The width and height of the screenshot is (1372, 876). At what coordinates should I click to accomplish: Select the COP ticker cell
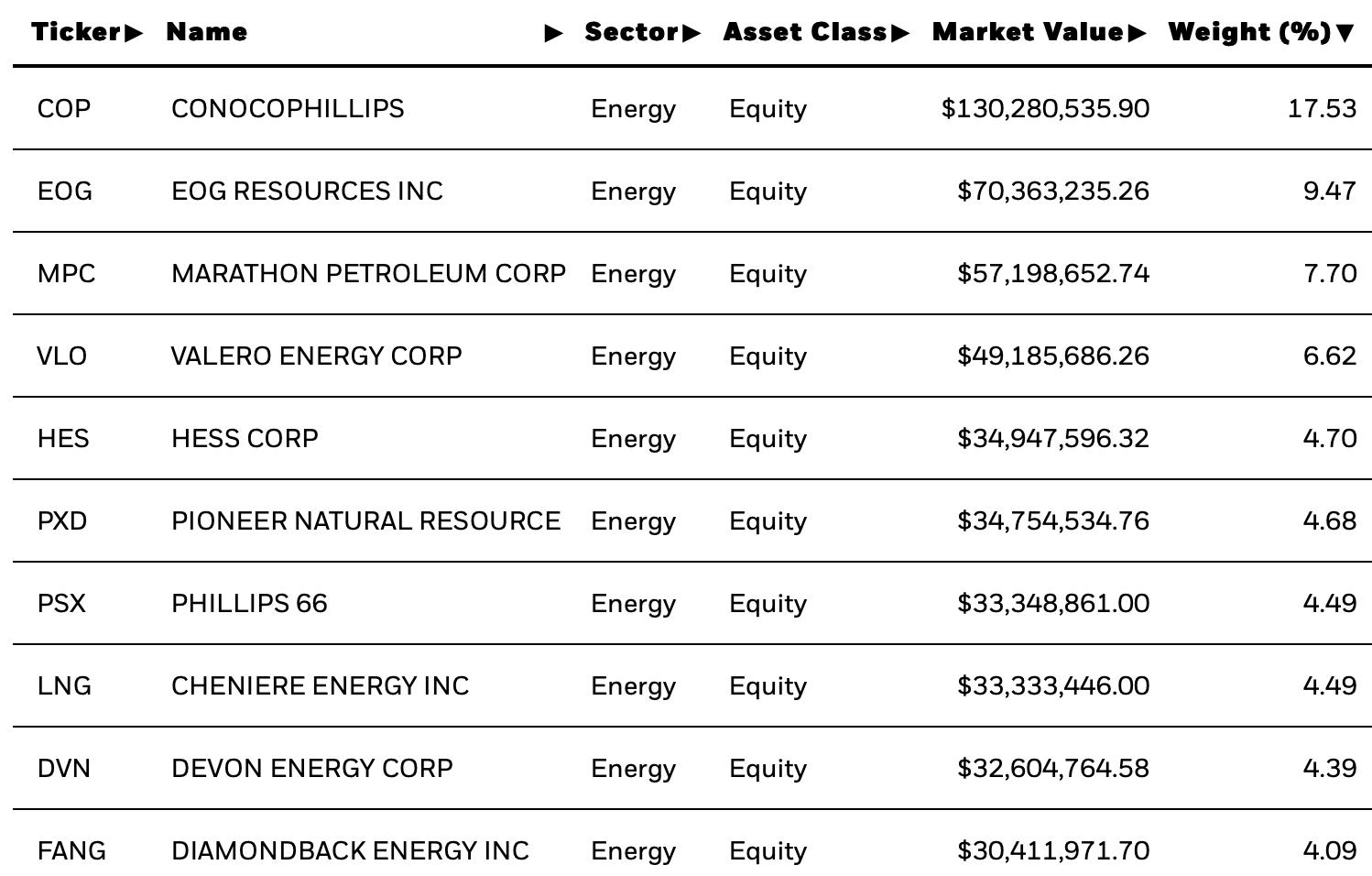64,108
